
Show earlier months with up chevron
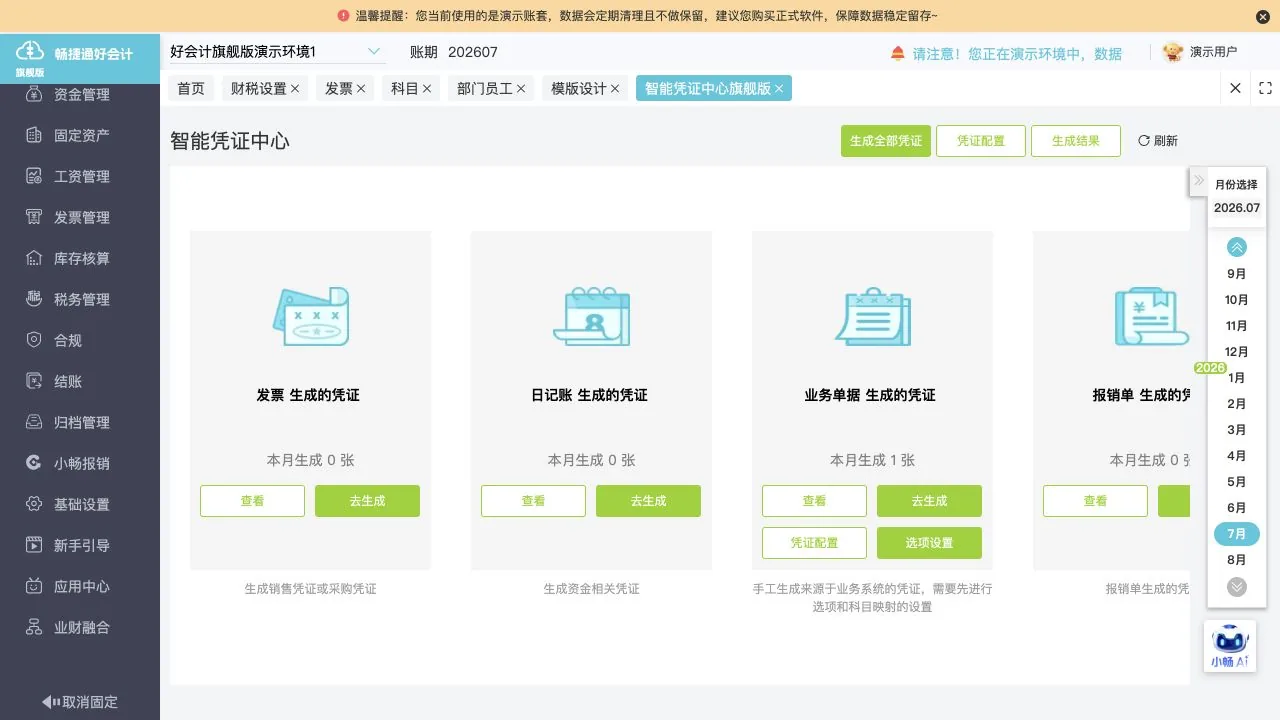click(1237, 247)
